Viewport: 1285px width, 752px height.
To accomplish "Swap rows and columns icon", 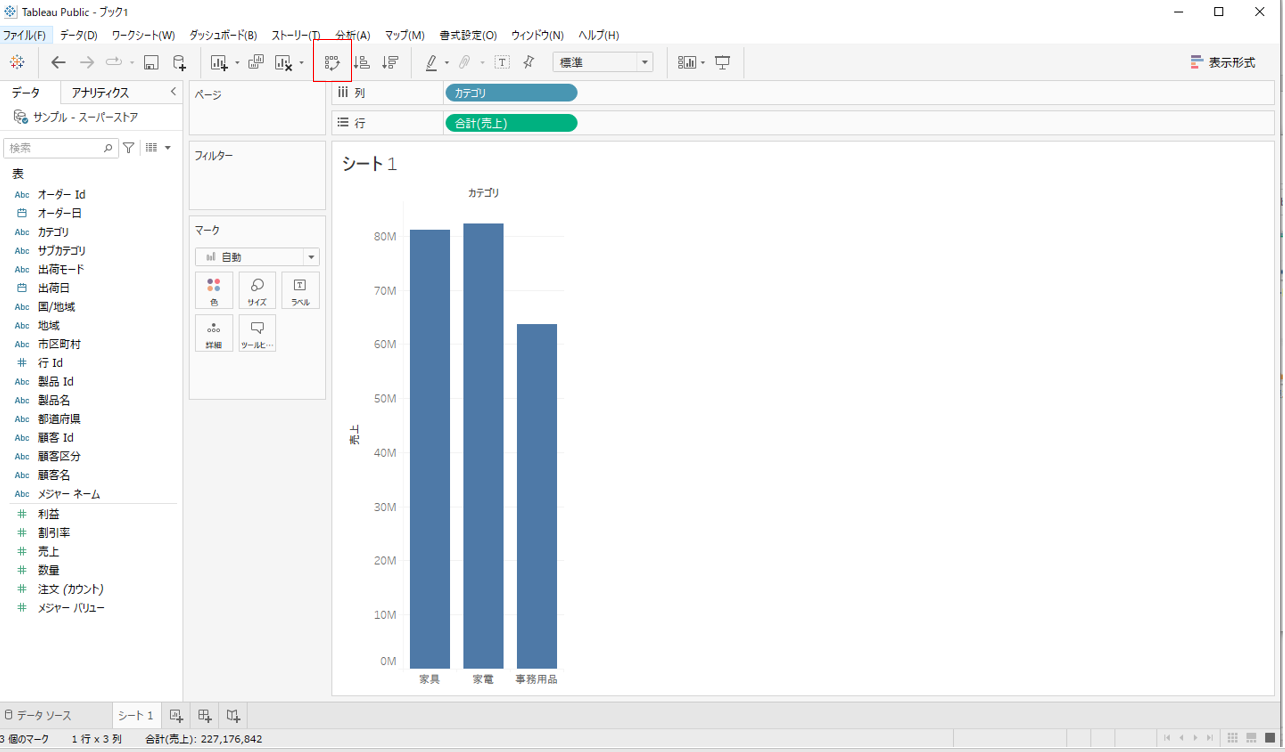I will coord(332,62).
